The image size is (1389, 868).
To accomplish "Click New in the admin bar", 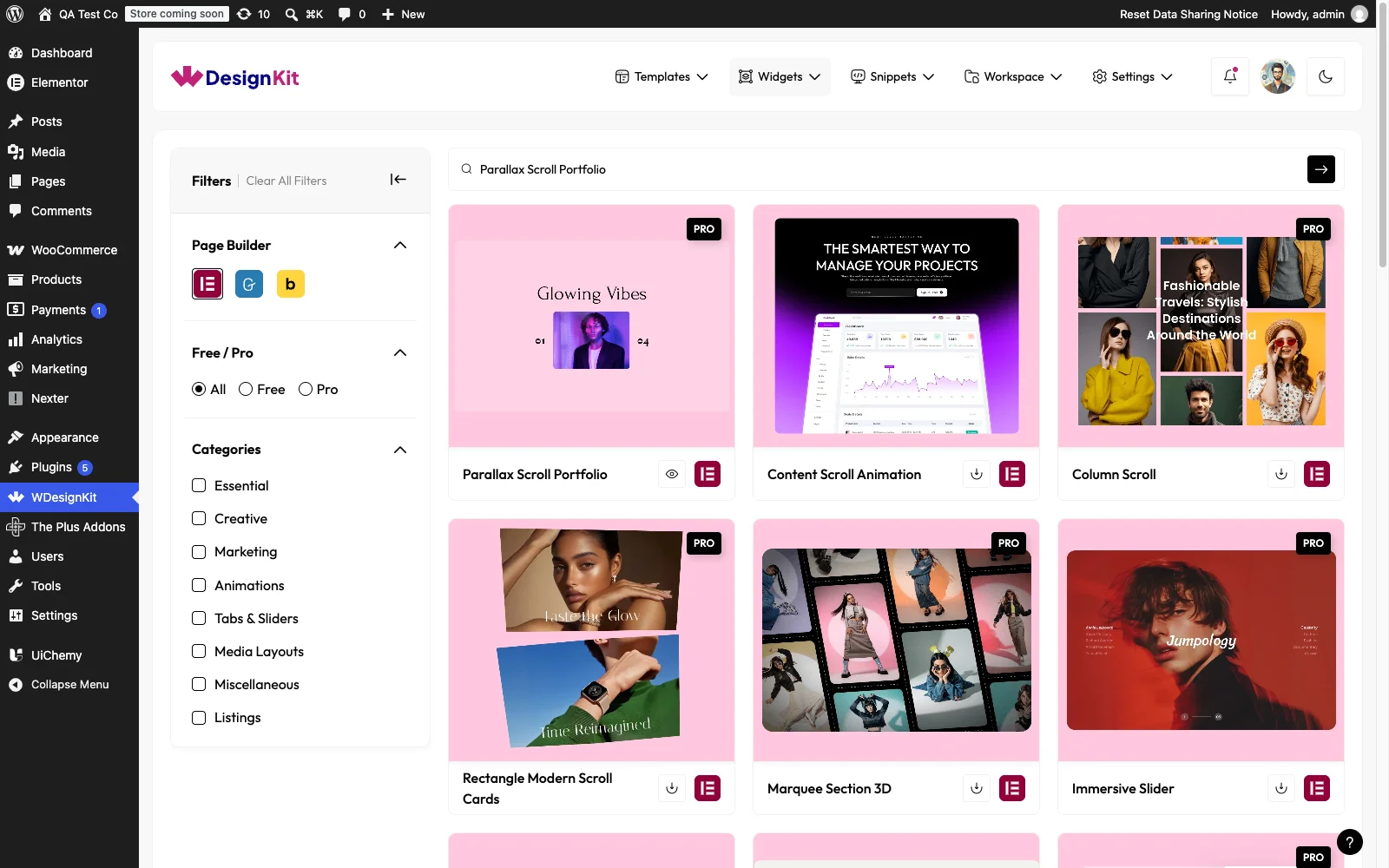I will click(404, 14).
